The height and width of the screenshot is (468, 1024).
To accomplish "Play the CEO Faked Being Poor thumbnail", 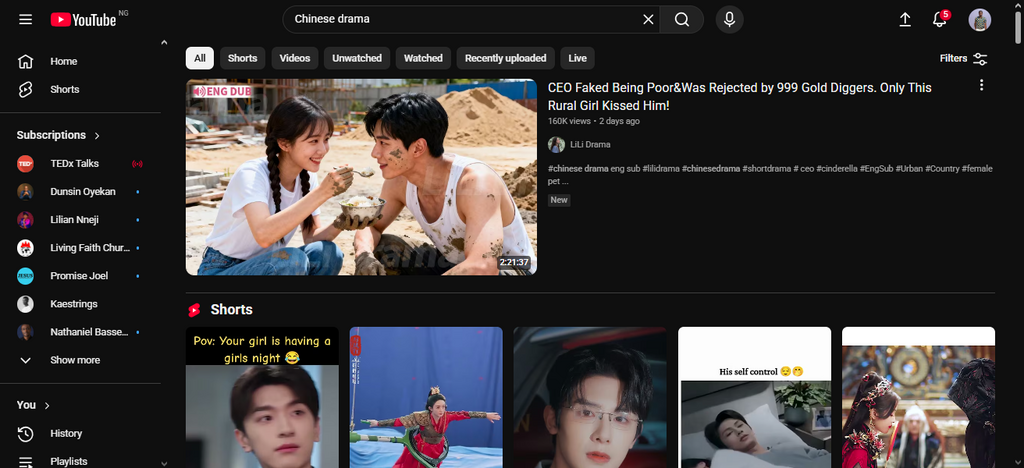I will pos(361,177).
